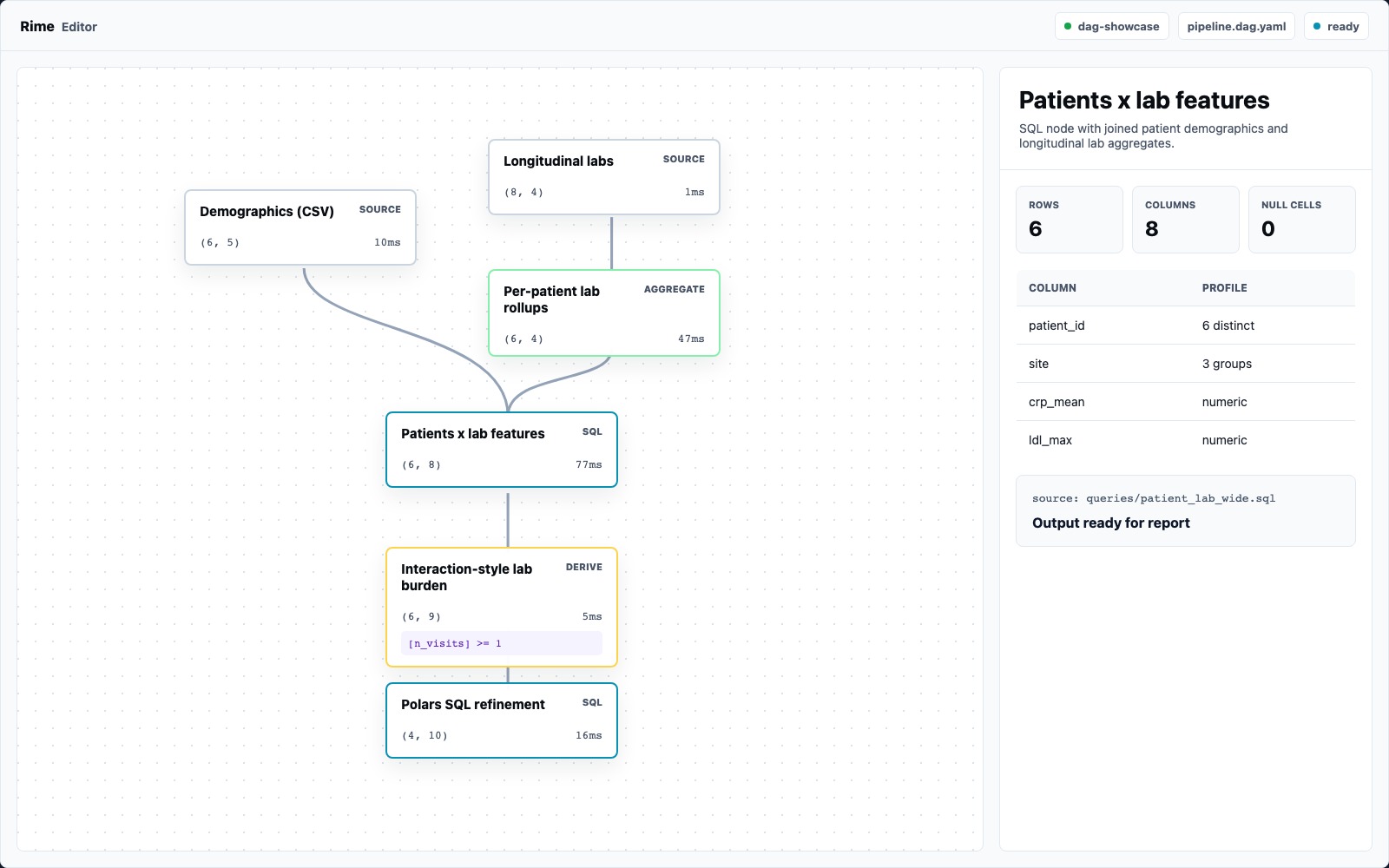This screenshot has height=868, width=1389.
Task: Click the Patients x lab features panel title
Action: point(1144,100)
